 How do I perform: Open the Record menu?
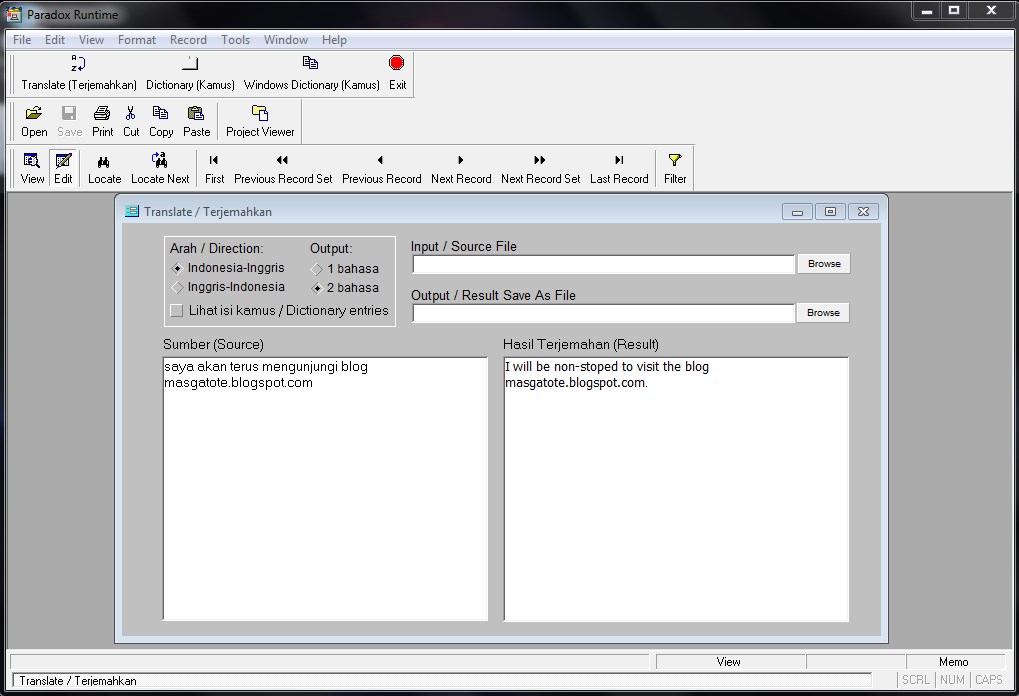coord(188,40)
